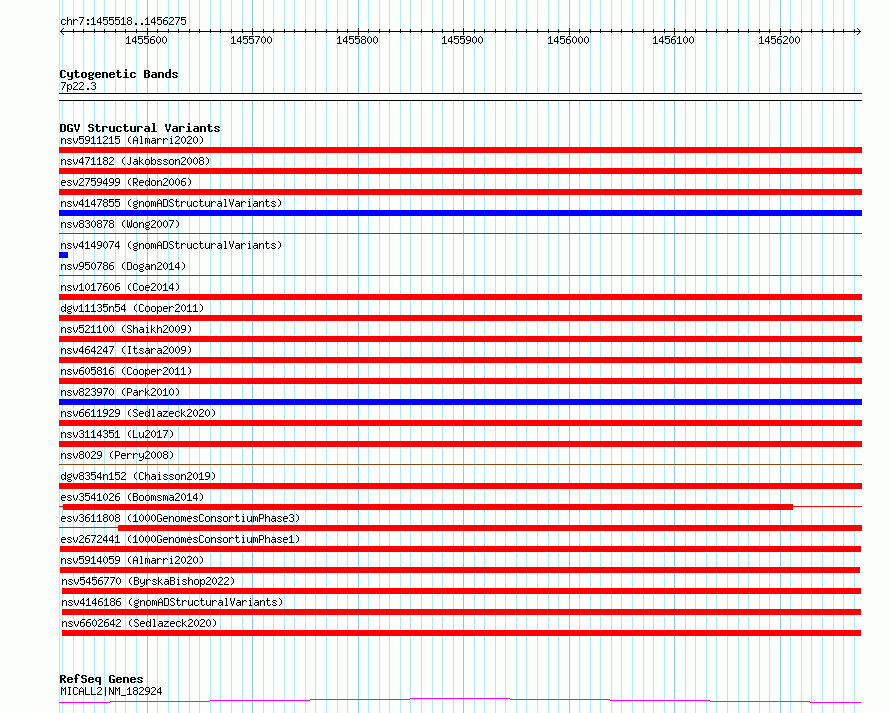Click the blue bar under nsv4147855
890x713 pixels.
pos(460,213)
